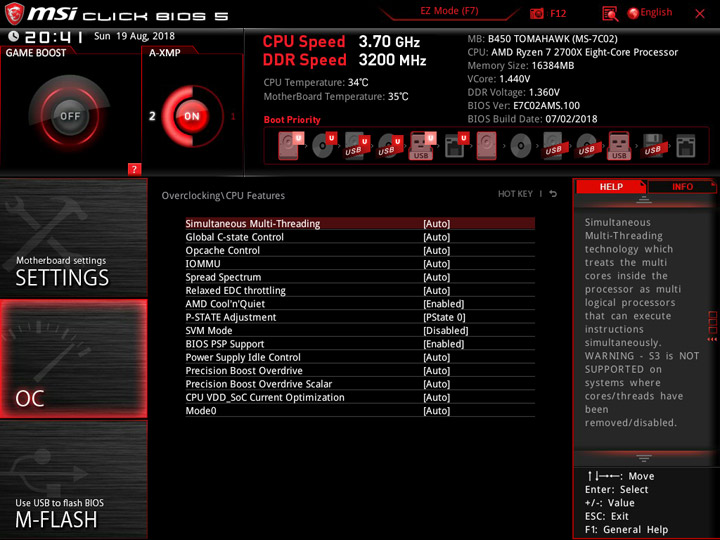Select the UEFI CD/DVD boot device icon
Screen dimensions: 720x540
pos(324,146)
